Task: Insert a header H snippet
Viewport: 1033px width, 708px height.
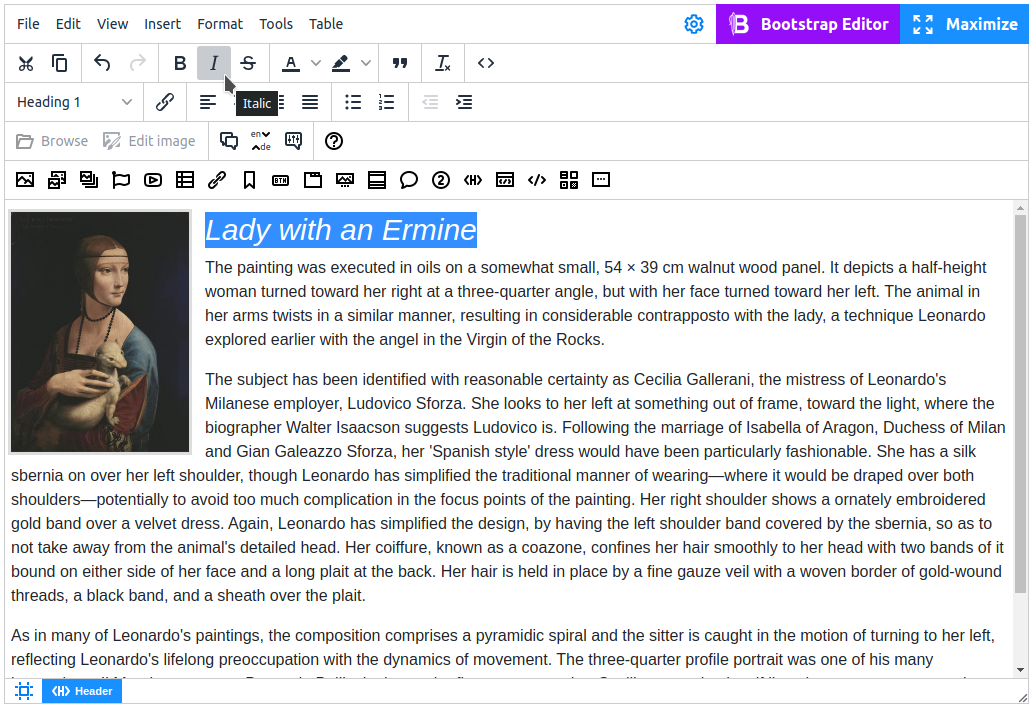Action: point(473,180)
